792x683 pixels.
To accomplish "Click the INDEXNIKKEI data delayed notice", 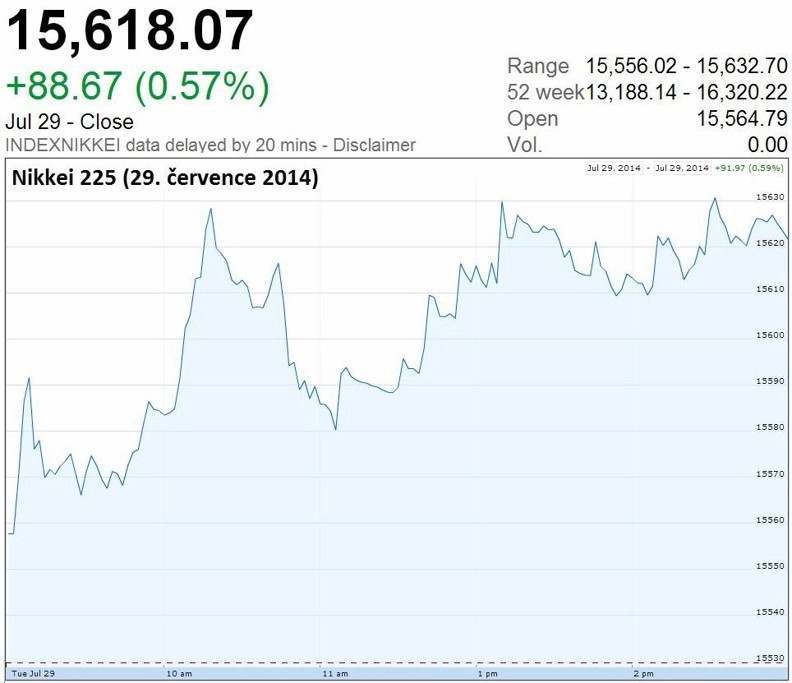I will coord(161,145).
